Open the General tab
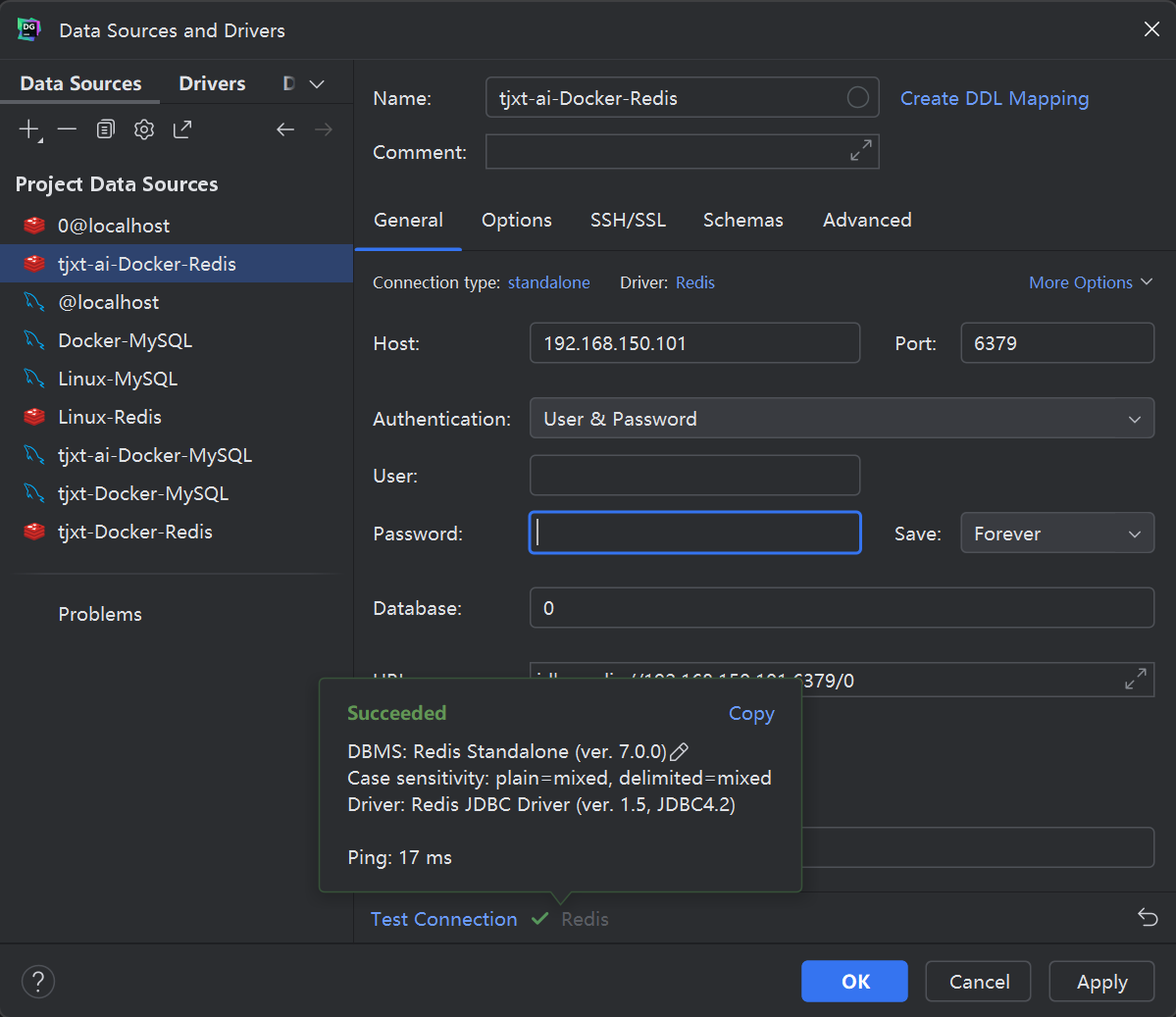 (x=408, y=220)
